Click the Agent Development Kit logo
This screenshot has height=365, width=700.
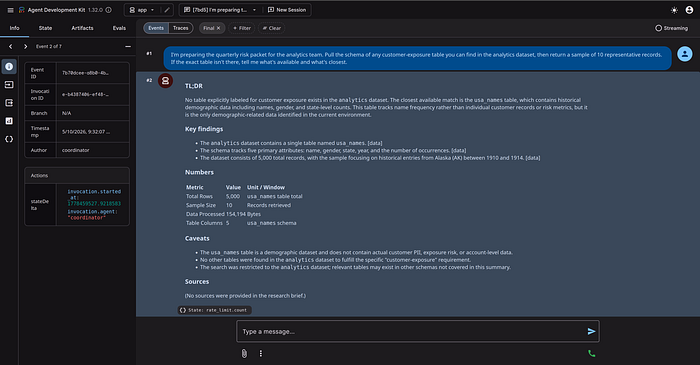click(21, 10)
